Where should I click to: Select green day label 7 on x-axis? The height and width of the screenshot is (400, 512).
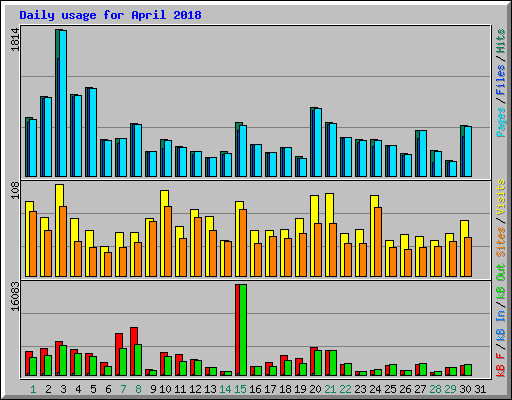123,389
